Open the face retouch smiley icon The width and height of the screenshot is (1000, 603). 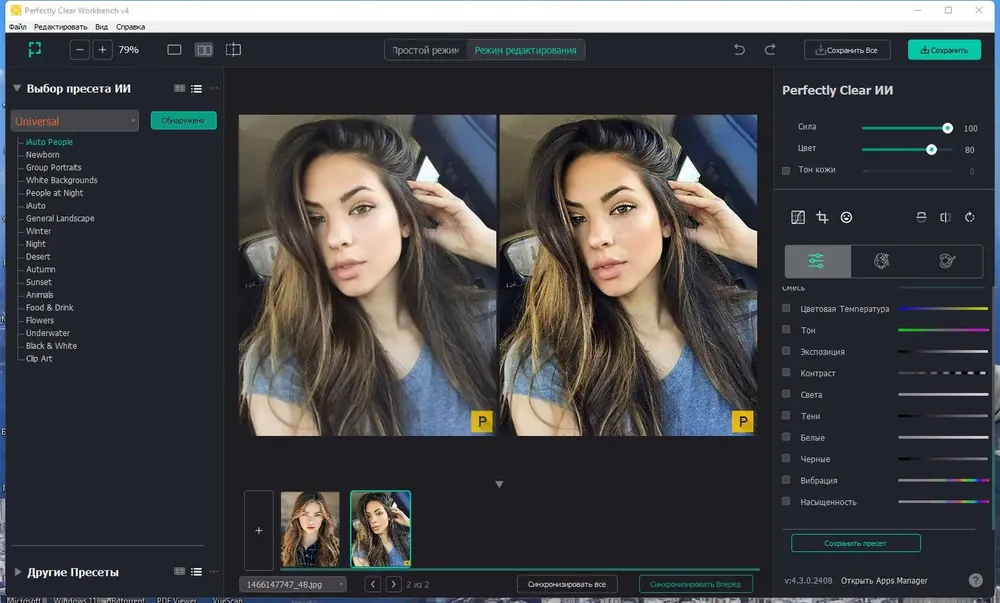click(x=846, y=217)
